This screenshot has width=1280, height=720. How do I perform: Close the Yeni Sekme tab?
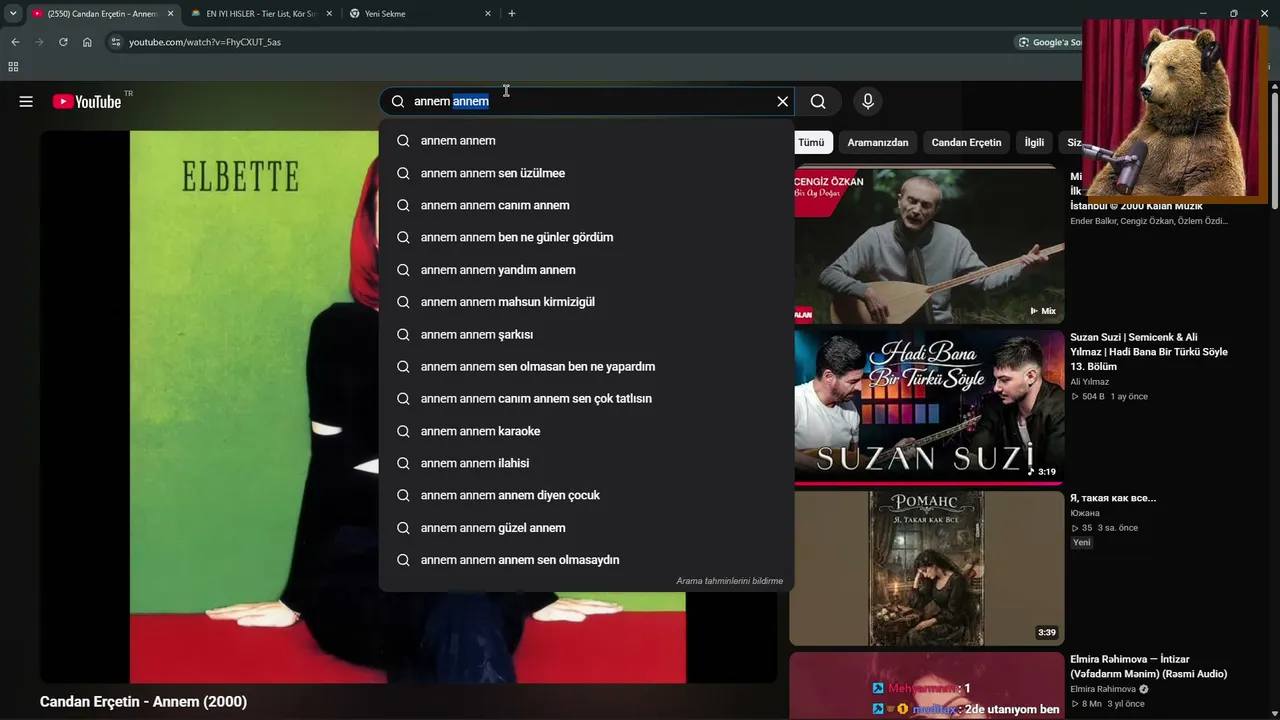(488, 14)
